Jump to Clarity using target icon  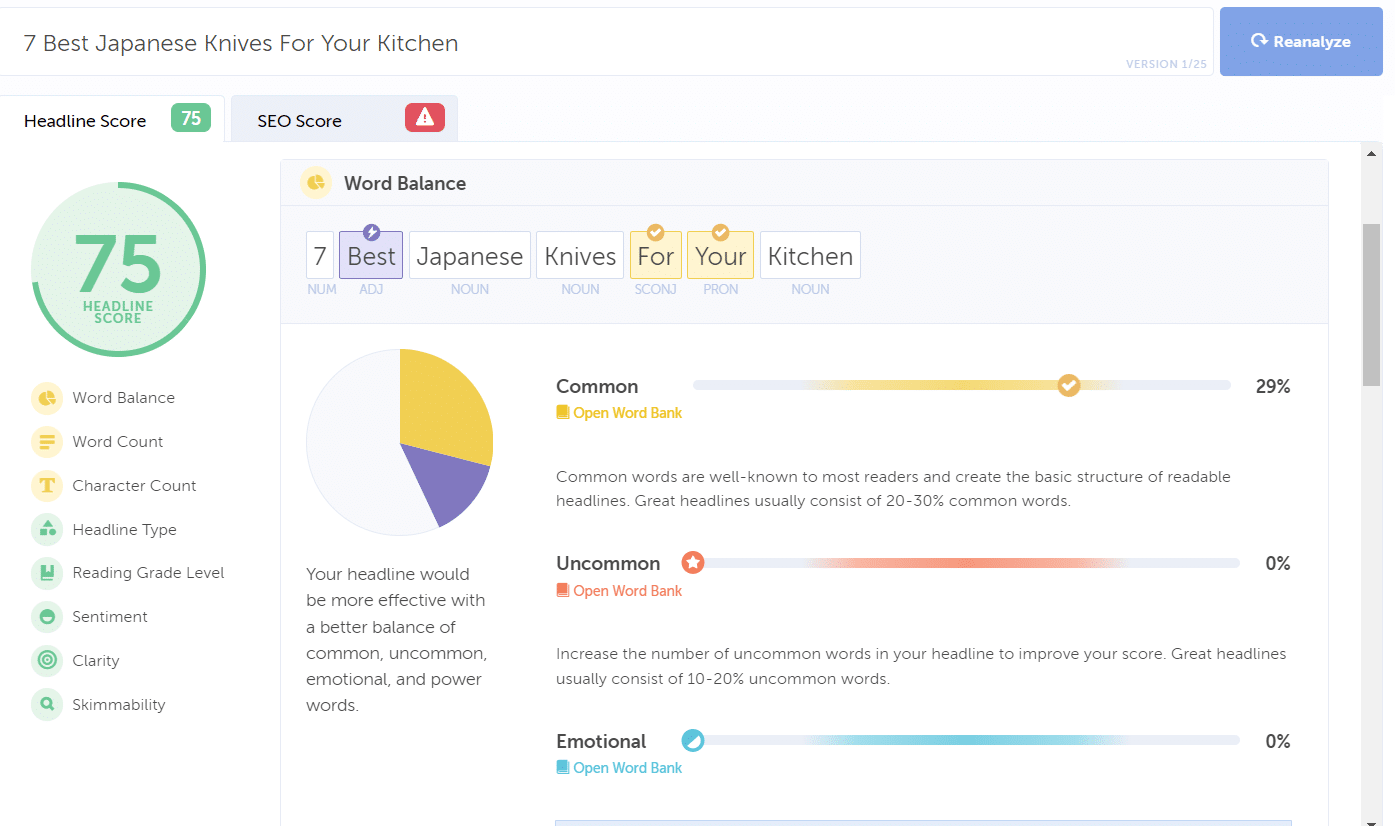pos(46,661)
